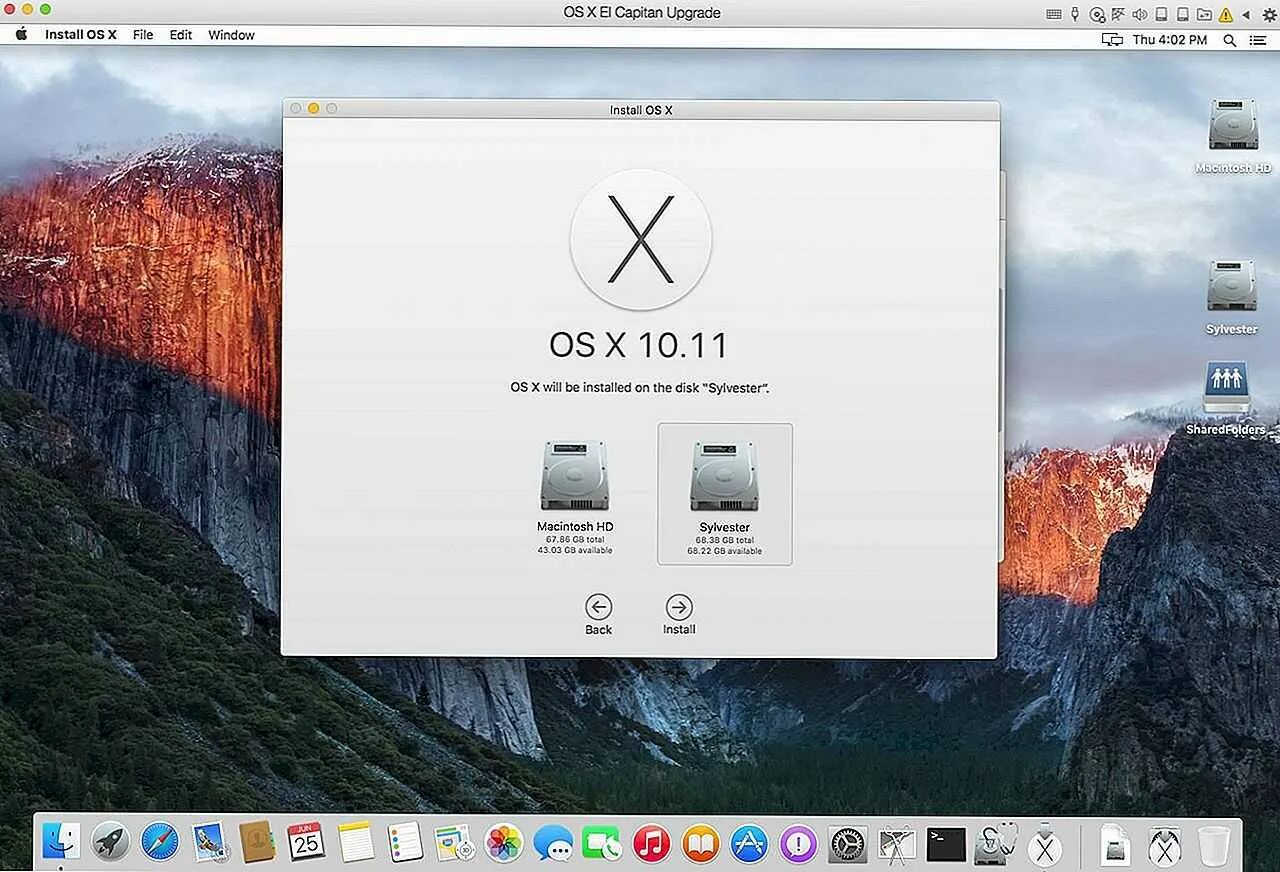Viewport: 1280px width, 872px height.
Task: Open iBooks in the dock
Action: point(700,842)
